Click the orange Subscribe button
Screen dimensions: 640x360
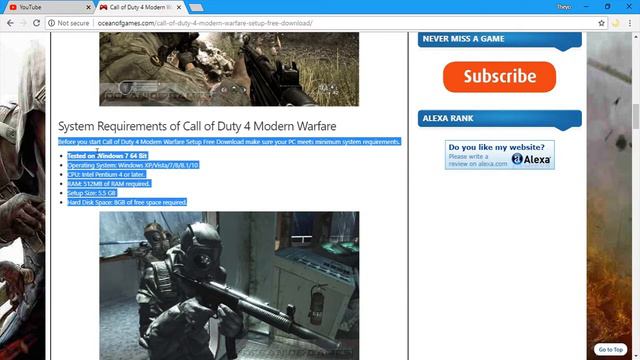(500, 77)
